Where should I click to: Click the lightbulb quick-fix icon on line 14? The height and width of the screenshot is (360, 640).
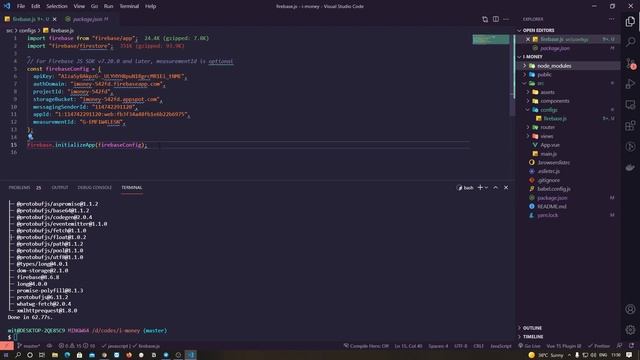30,137
